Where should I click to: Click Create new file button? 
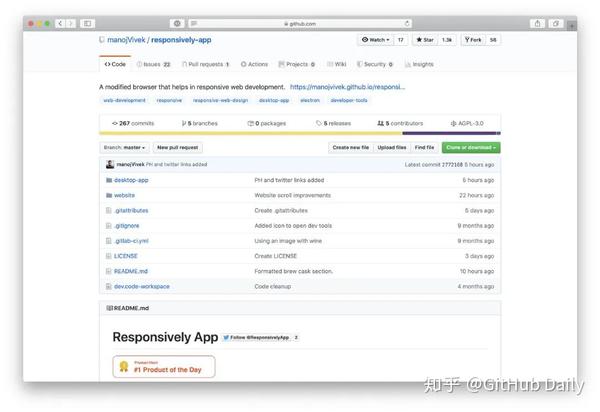(351, 148)
